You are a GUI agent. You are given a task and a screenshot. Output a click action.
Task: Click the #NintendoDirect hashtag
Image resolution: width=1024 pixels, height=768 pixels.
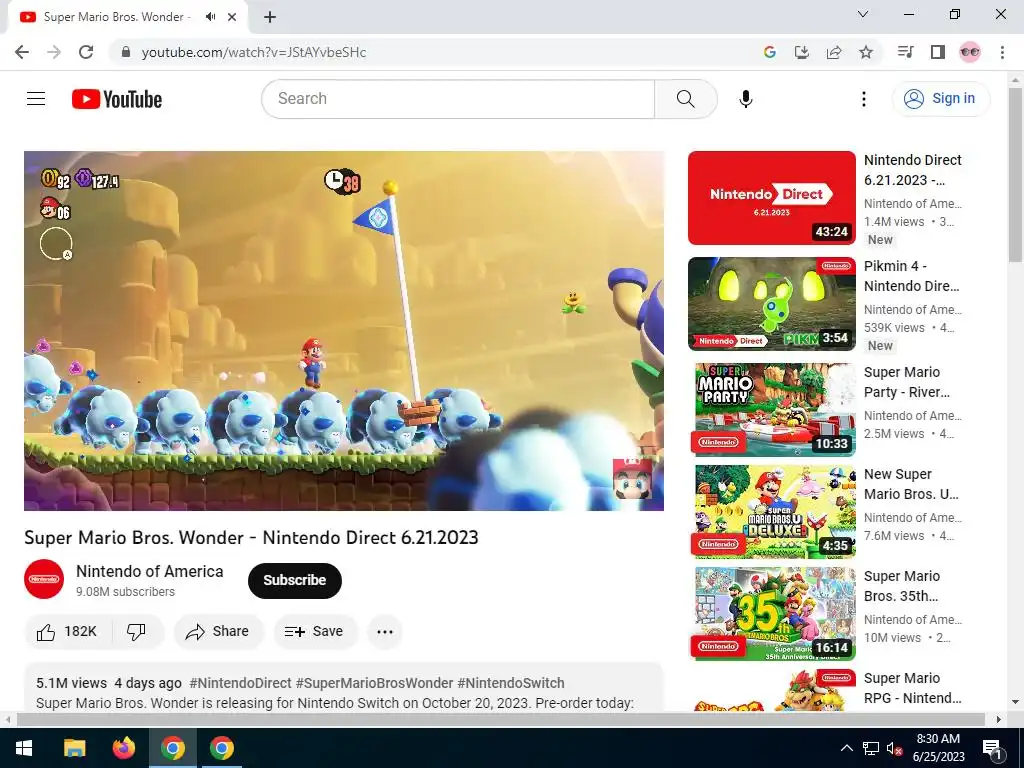240,683
